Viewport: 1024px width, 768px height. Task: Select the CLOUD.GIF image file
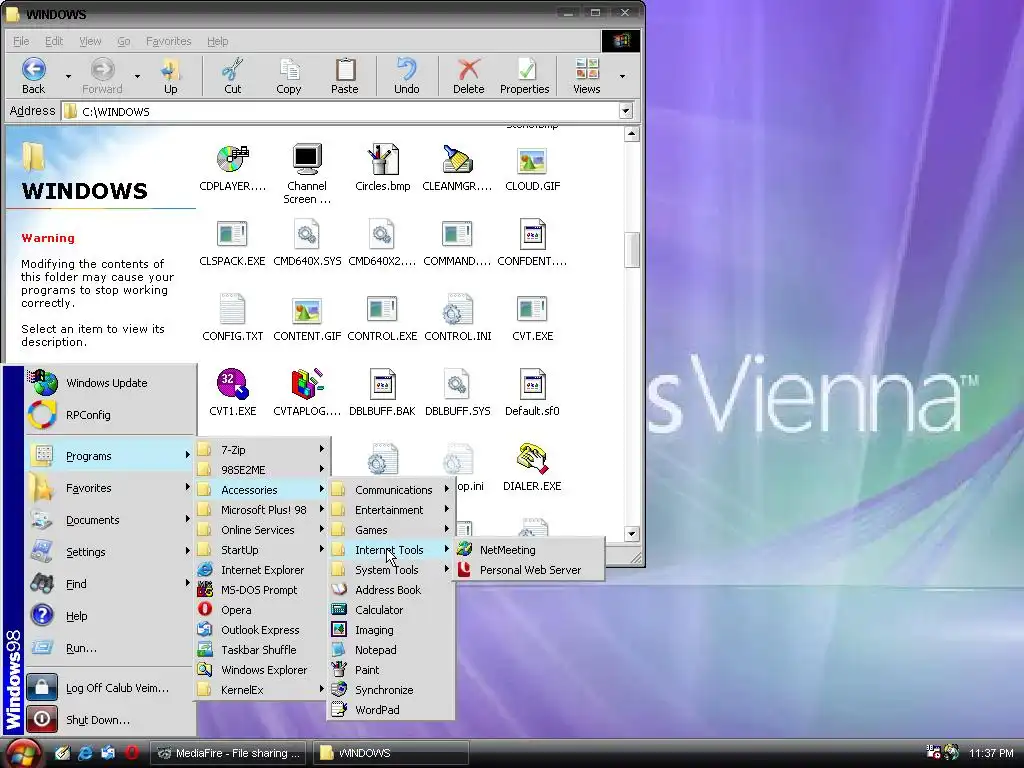click(532, 168)
